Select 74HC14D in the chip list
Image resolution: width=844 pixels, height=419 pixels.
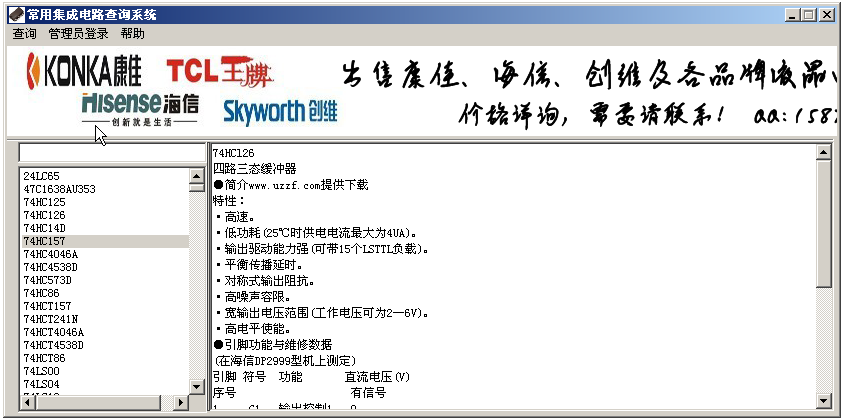point(106,228)
